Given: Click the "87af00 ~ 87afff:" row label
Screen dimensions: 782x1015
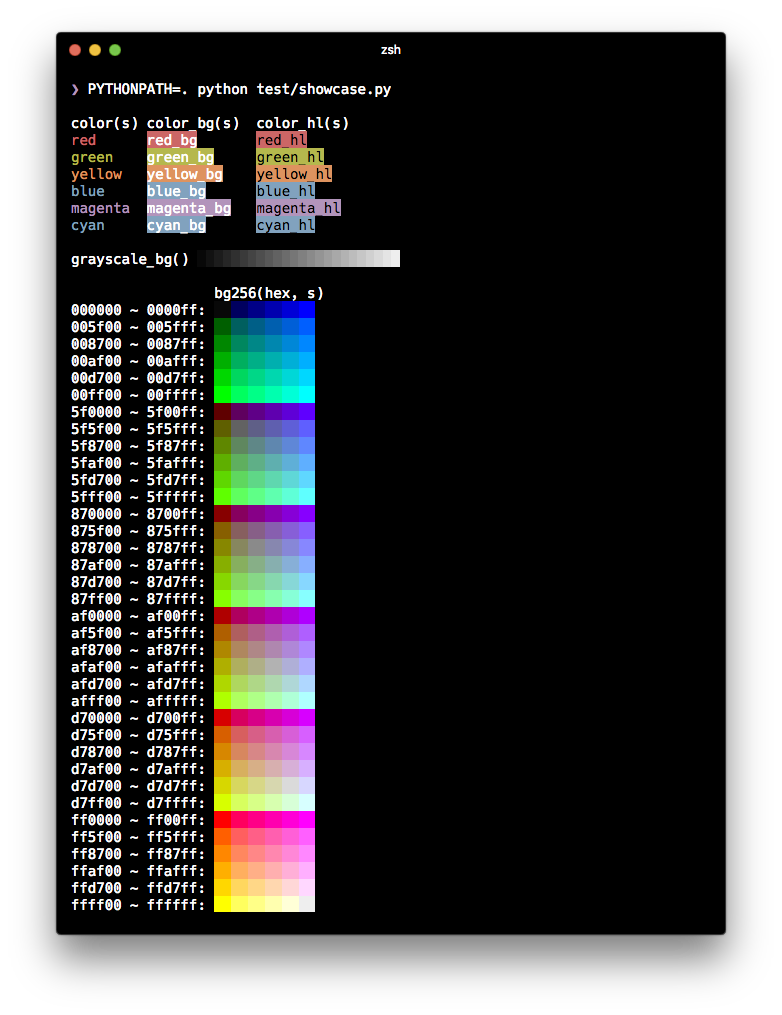Looking at the screenshot, I should click(138, 565).
